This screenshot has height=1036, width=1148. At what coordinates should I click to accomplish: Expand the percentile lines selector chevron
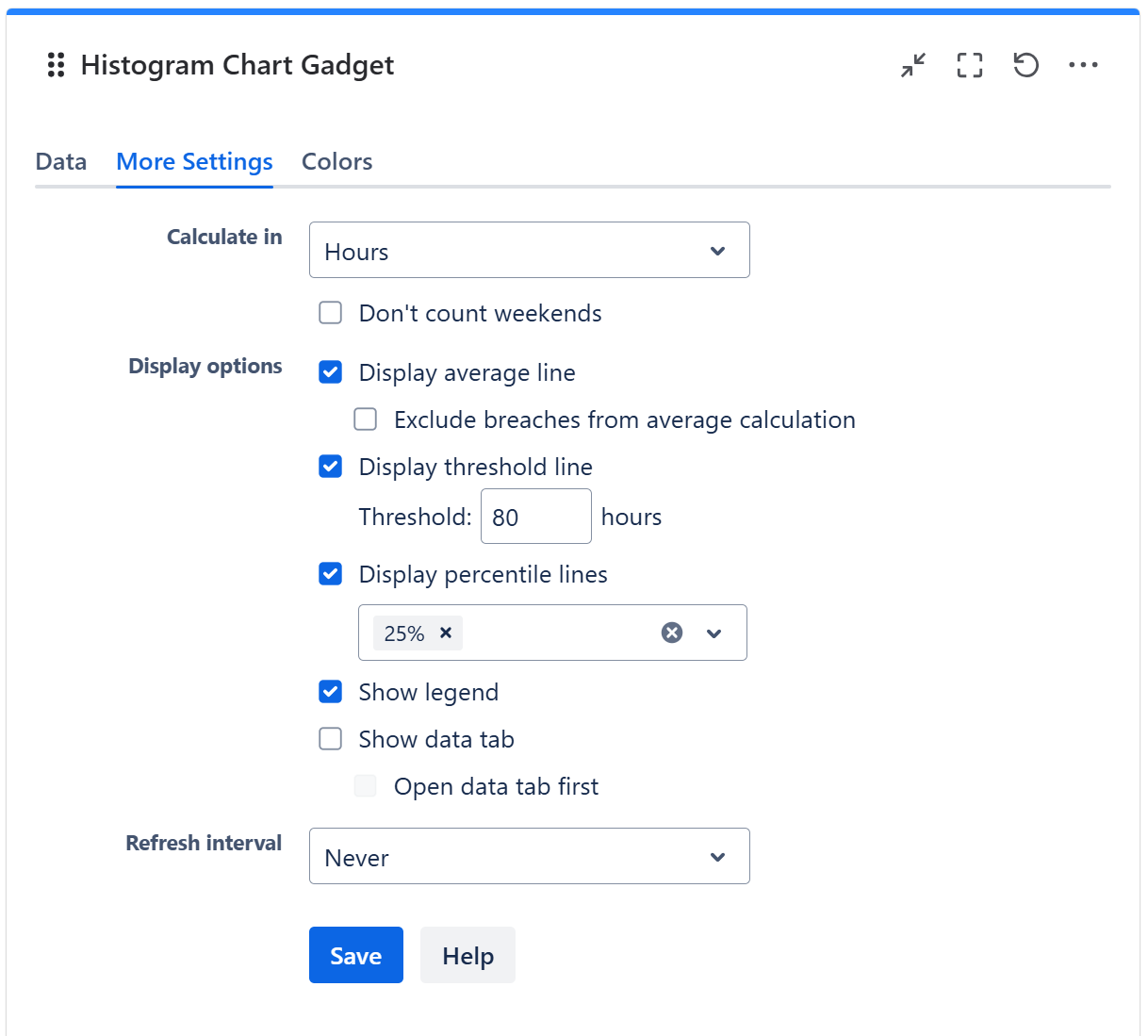pyautogui.click(x=714, y=633)
